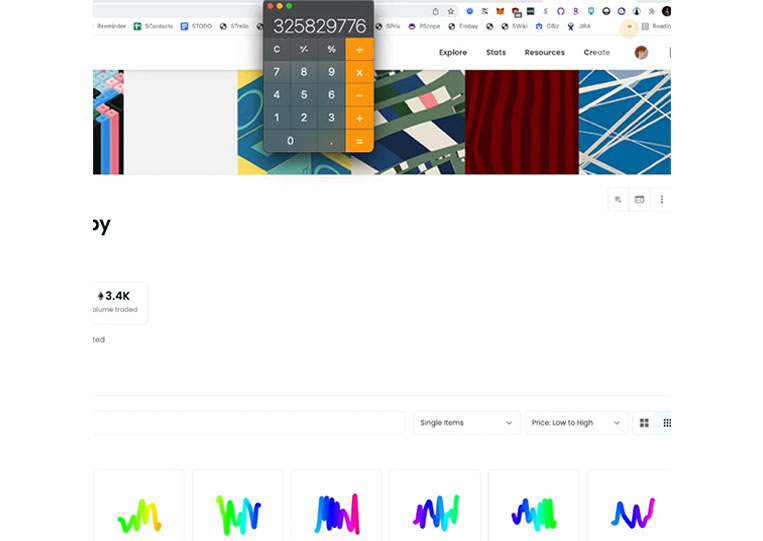
Task: Open the SWiki bookmark
Action: (x=514, y=26)
